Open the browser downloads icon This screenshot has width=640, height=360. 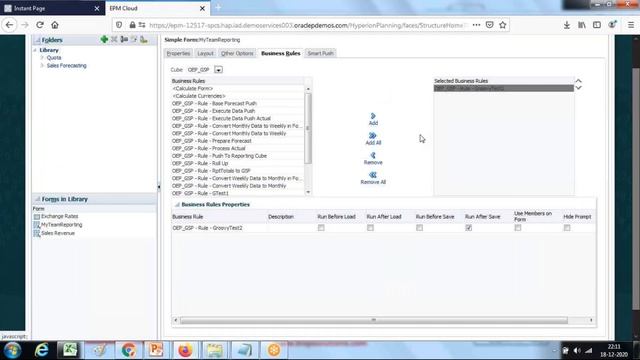pos(567,25)
